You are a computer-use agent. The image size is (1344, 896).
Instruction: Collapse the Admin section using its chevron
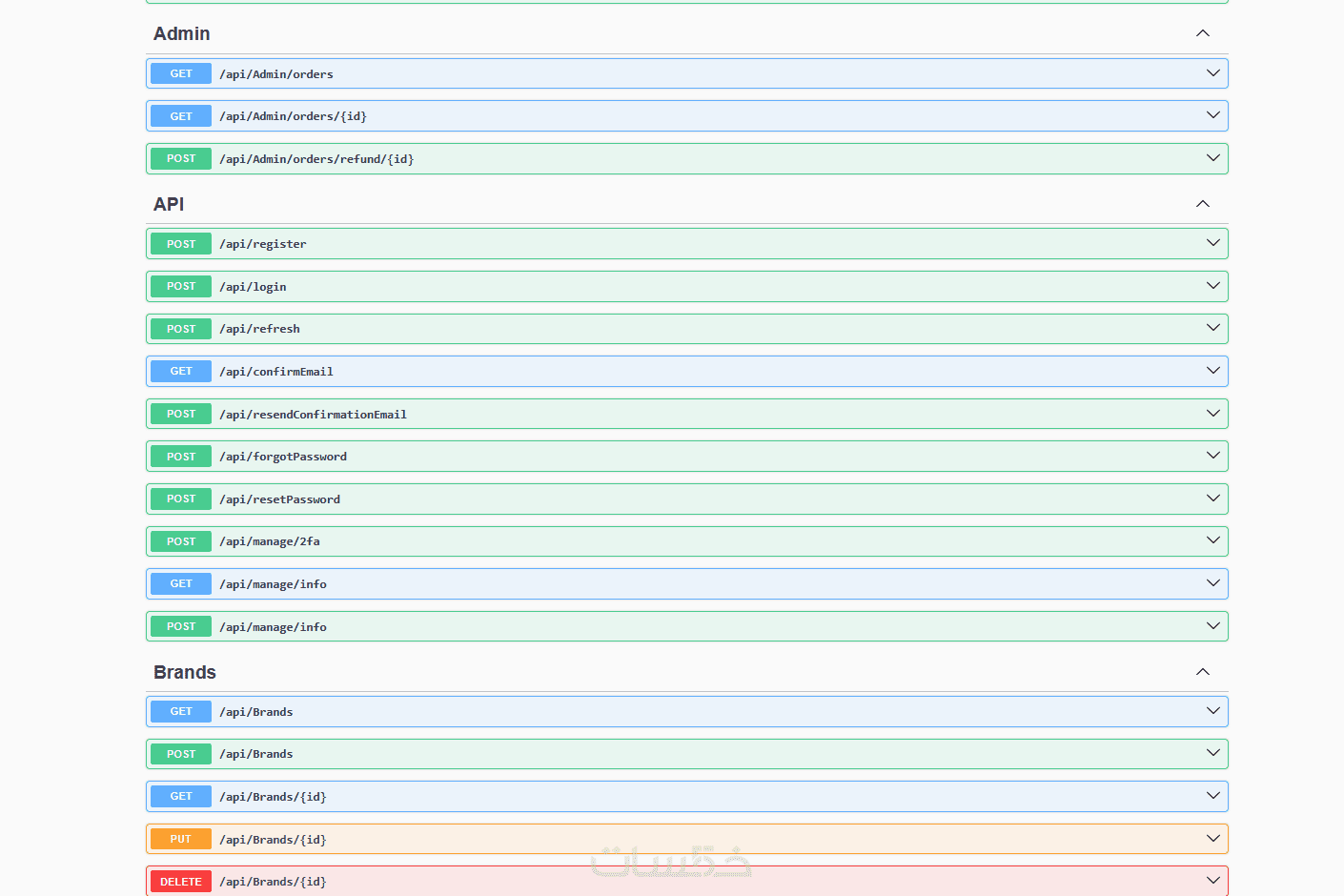tap(1203, 33)
